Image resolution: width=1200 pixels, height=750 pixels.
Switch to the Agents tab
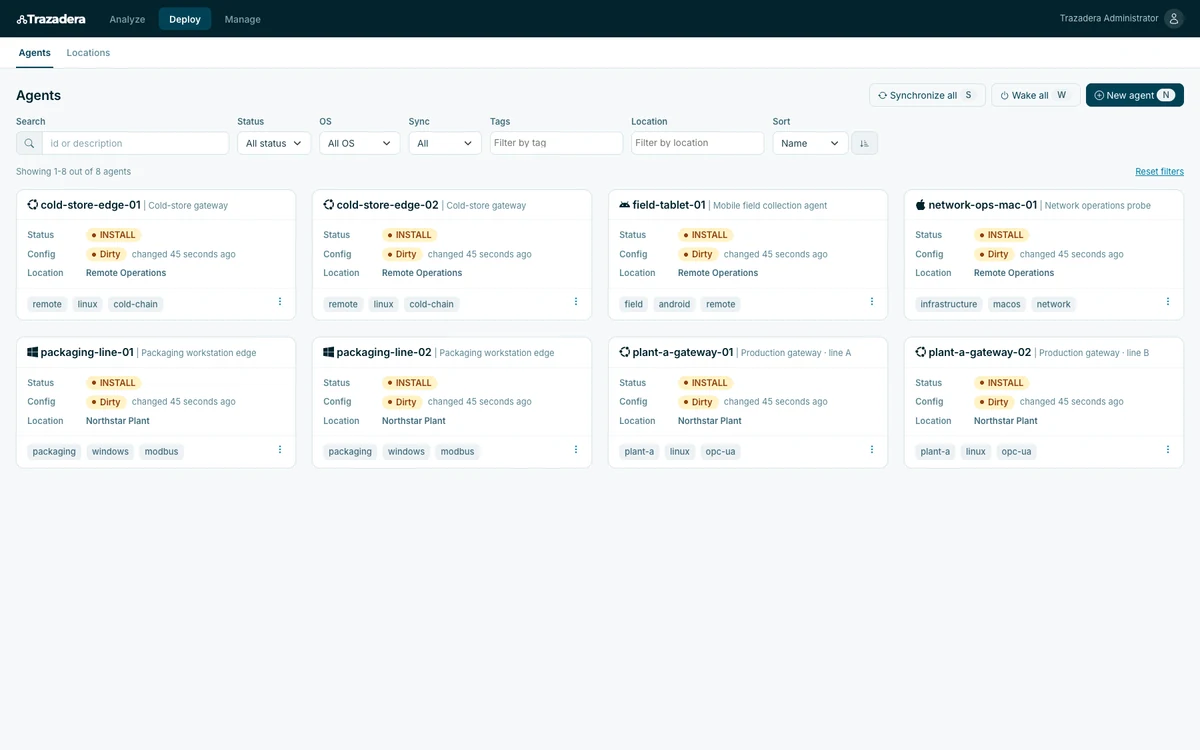pyautogui.click(x=35, y=53)
